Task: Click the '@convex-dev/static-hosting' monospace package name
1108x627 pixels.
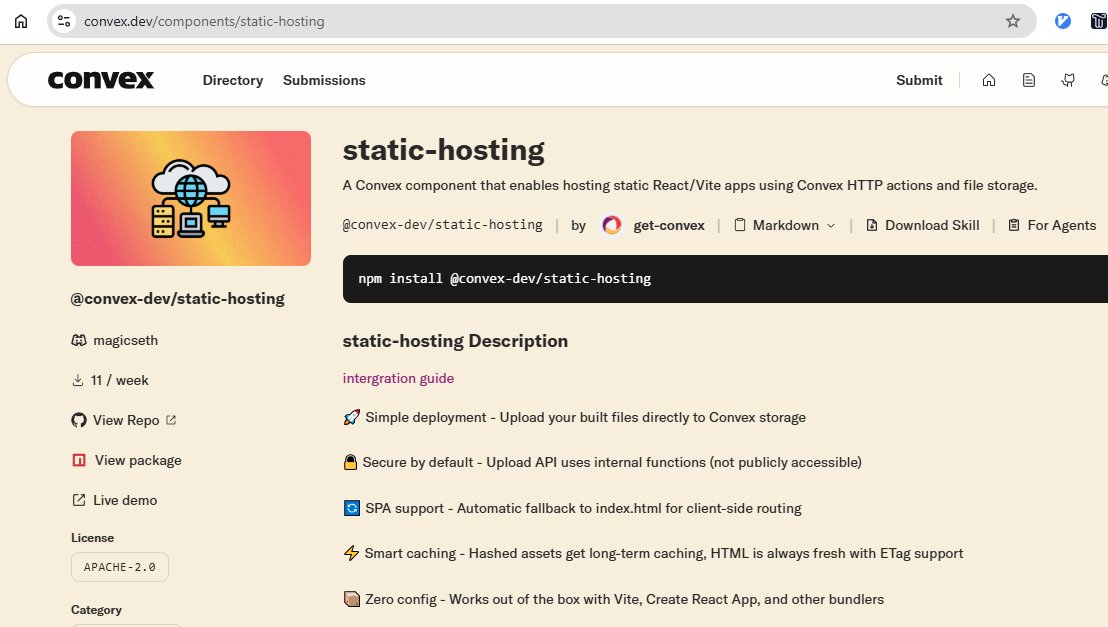Action: [x=442, y=225]
